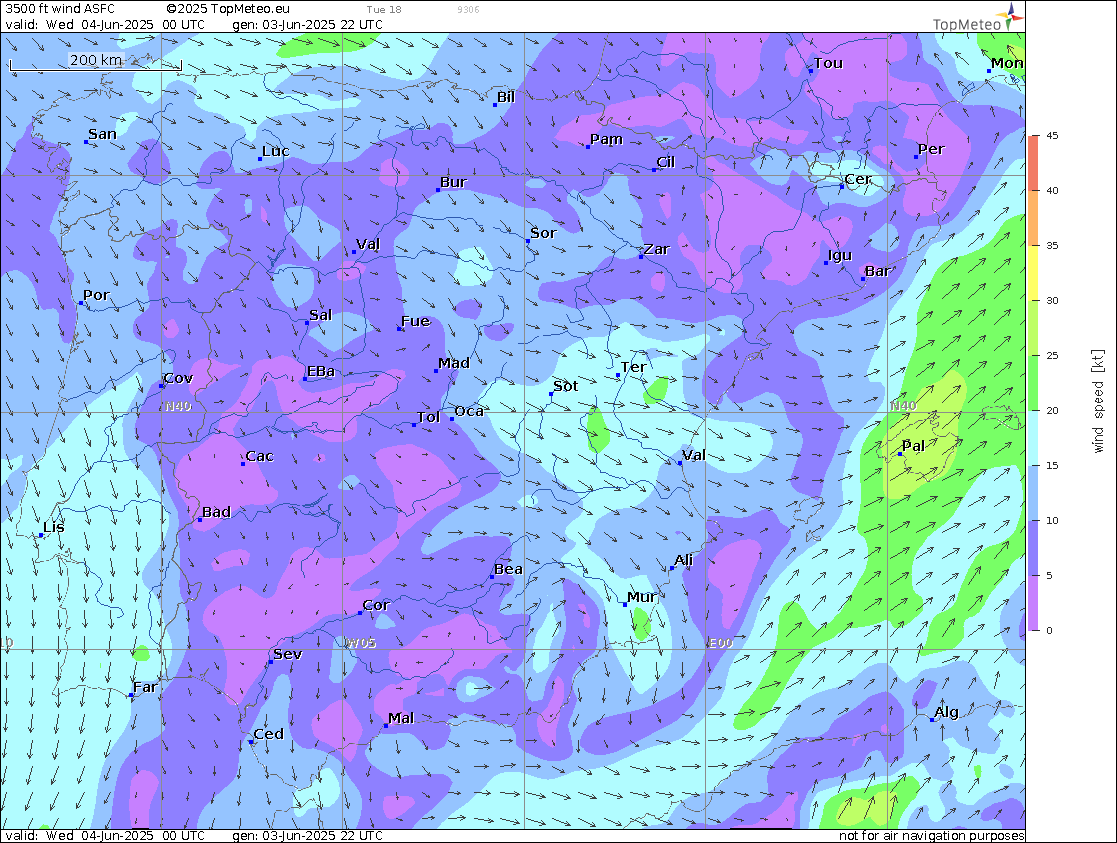Click the 45 tick on the wind legend

point(1052,135)
